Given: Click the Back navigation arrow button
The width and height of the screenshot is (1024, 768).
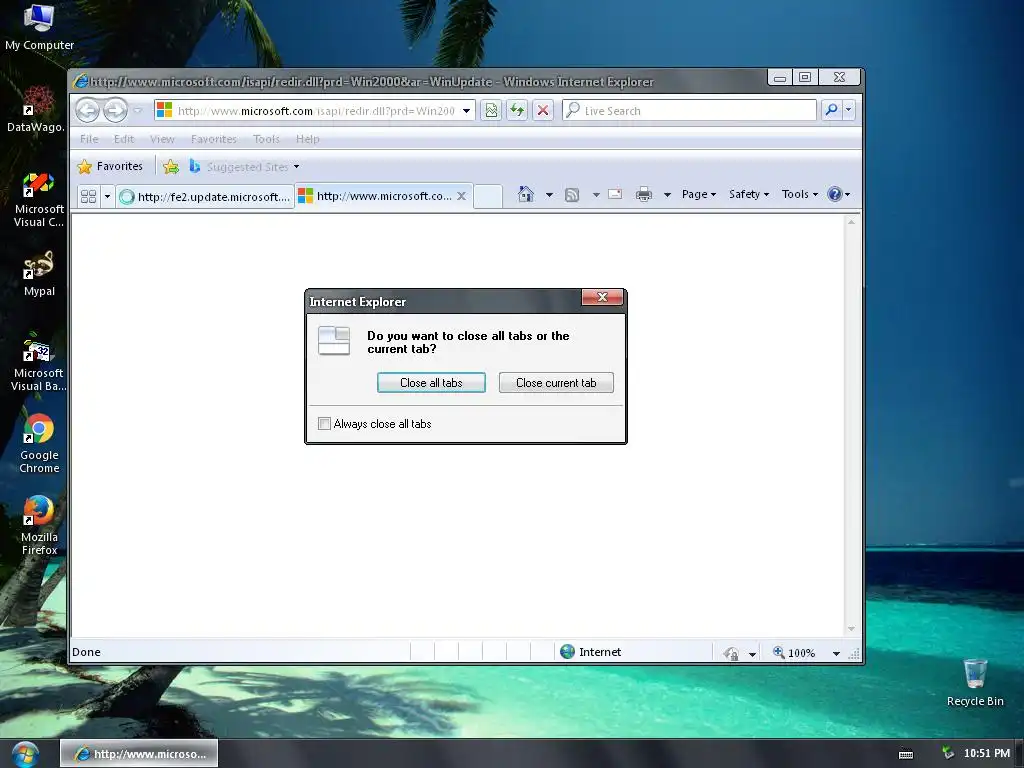Looking at the screenshot, I should point(88,110).
